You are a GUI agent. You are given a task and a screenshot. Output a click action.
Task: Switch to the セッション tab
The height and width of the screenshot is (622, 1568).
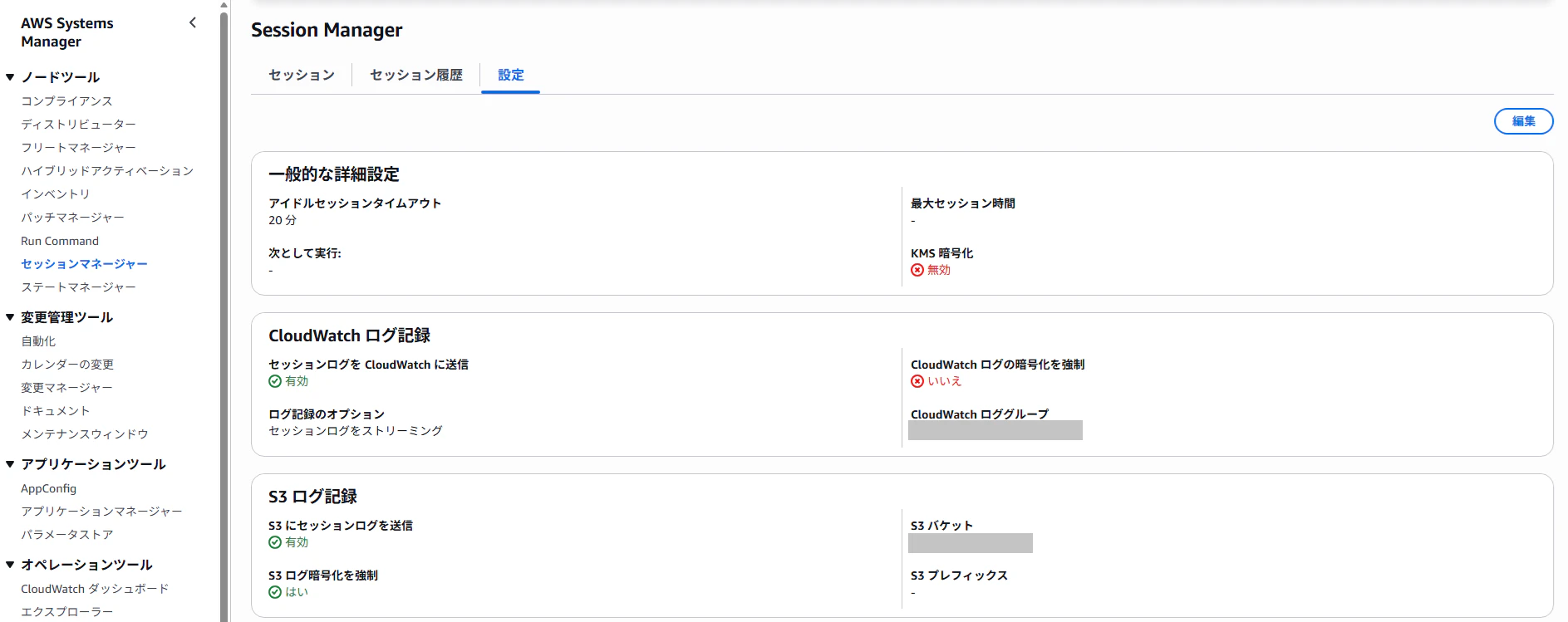click(302, 75)
